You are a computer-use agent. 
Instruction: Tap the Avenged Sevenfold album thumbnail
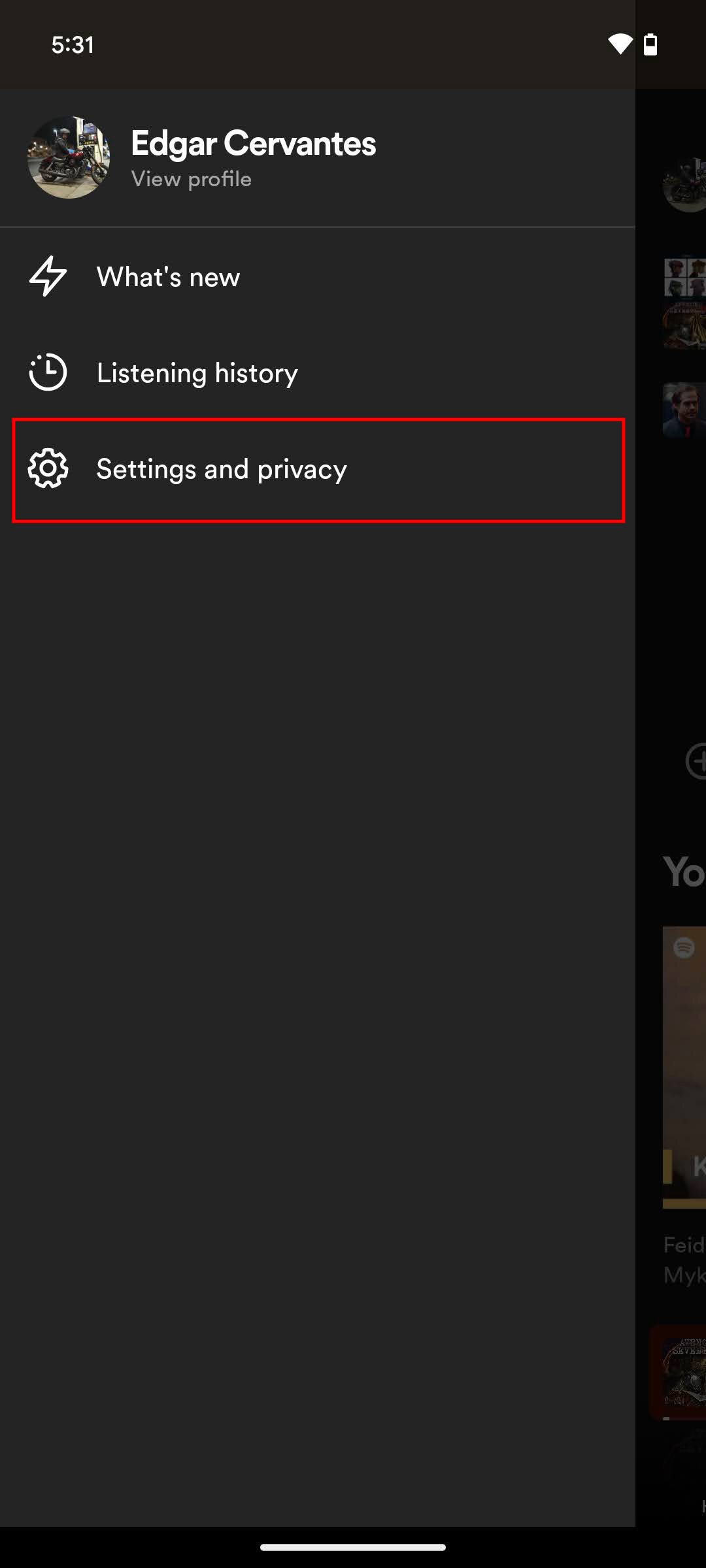(x=684, y=1372)
